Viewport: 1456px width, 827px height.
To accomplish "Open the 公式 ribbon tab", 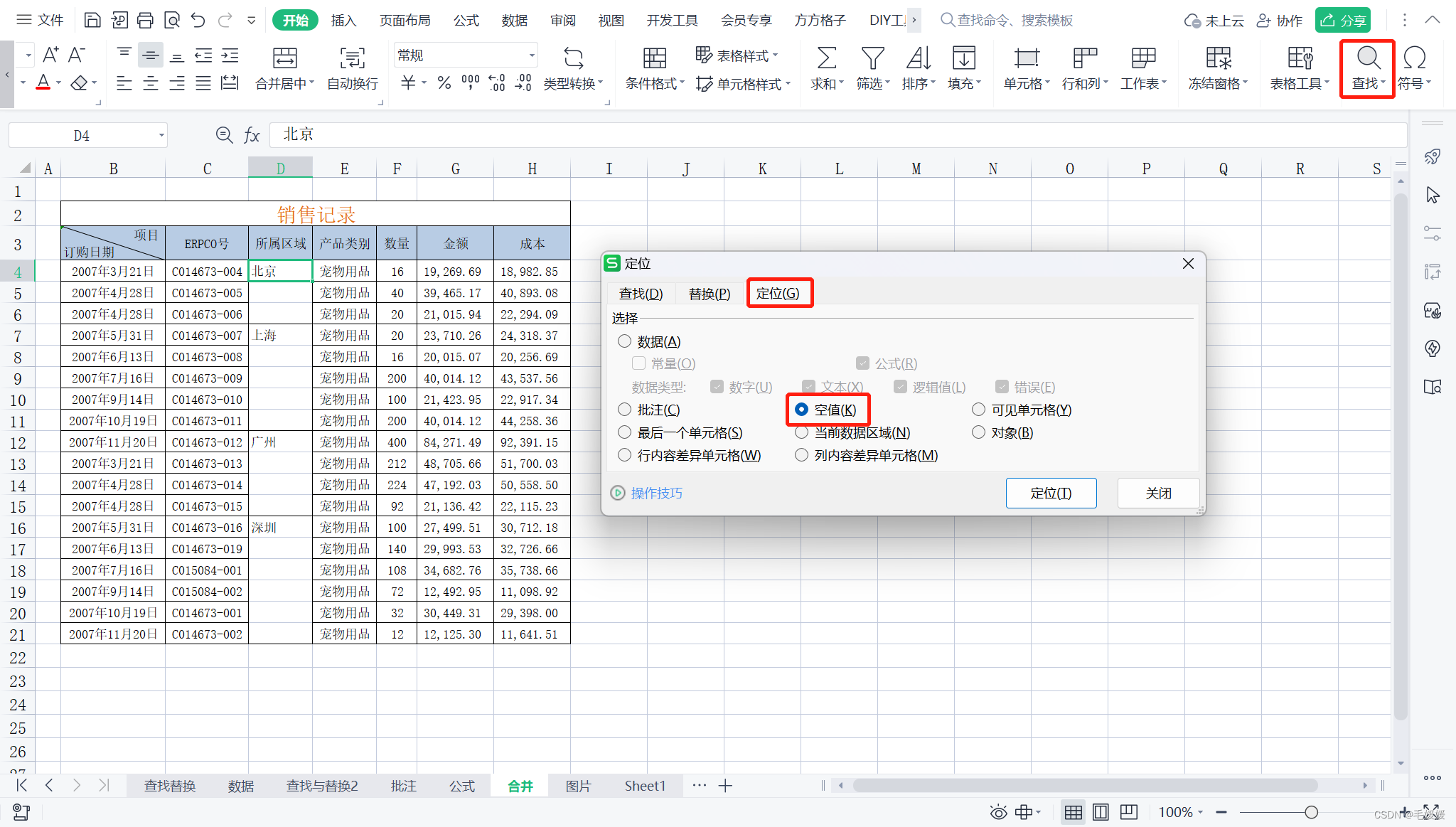I will [x=466, y=20].
